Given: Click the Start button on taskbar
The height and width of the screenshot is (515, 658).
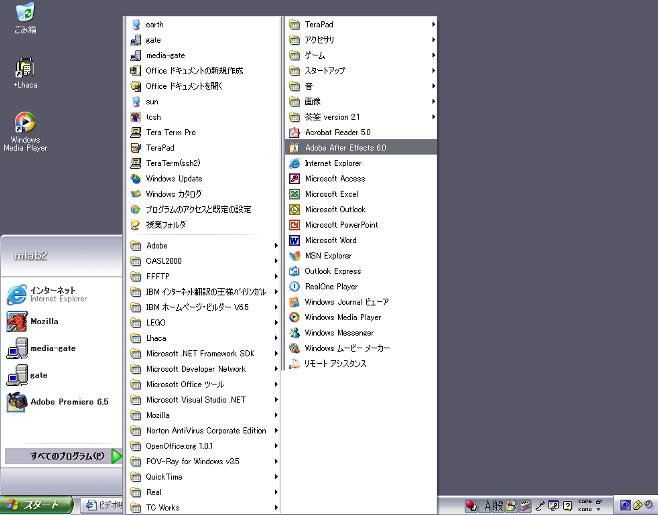Looking at the screenshot, I should pyautogui.click(x=36, y=505).
